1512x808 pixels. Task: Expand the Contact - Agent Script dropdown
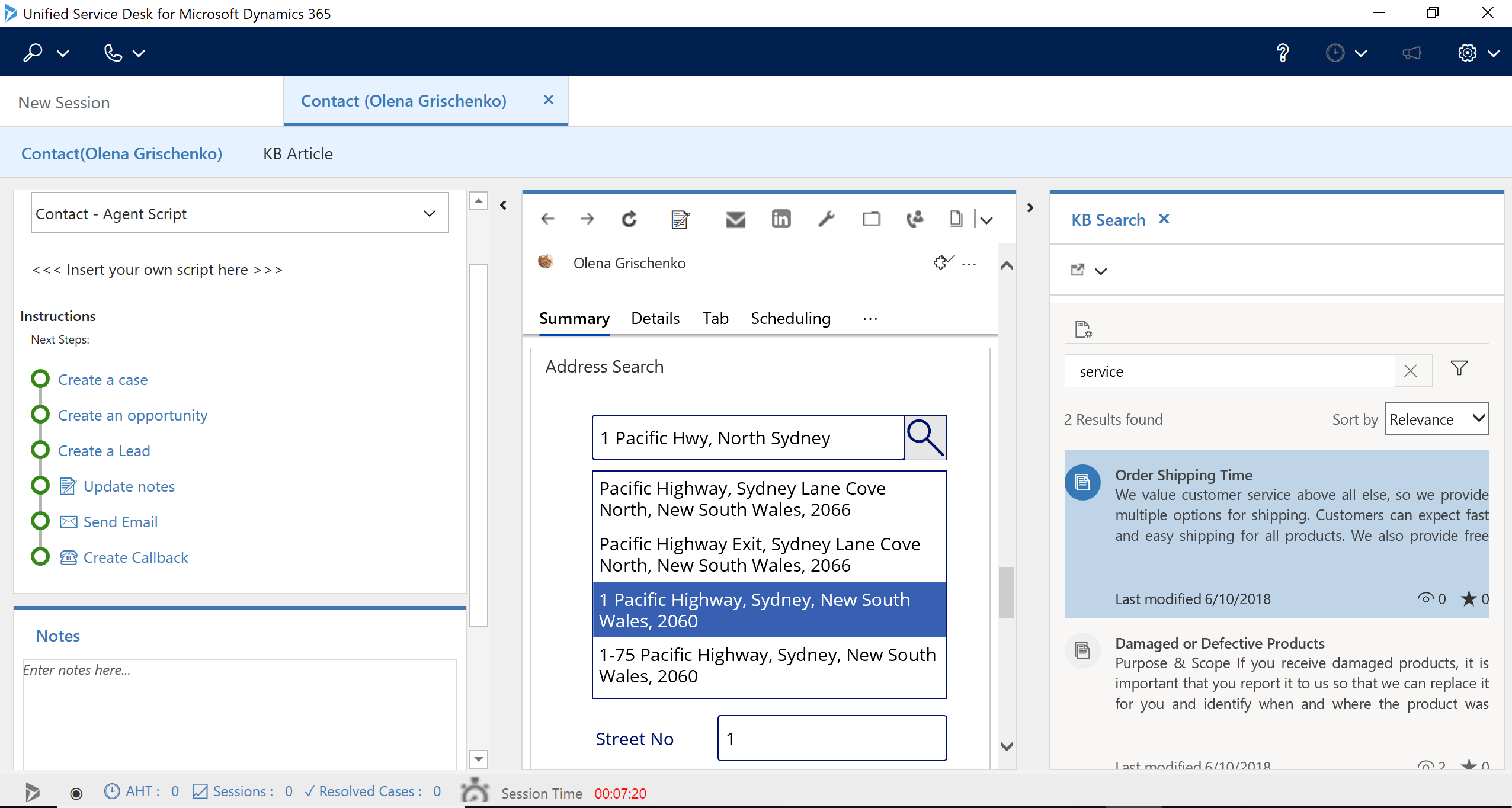coord(429,213)
